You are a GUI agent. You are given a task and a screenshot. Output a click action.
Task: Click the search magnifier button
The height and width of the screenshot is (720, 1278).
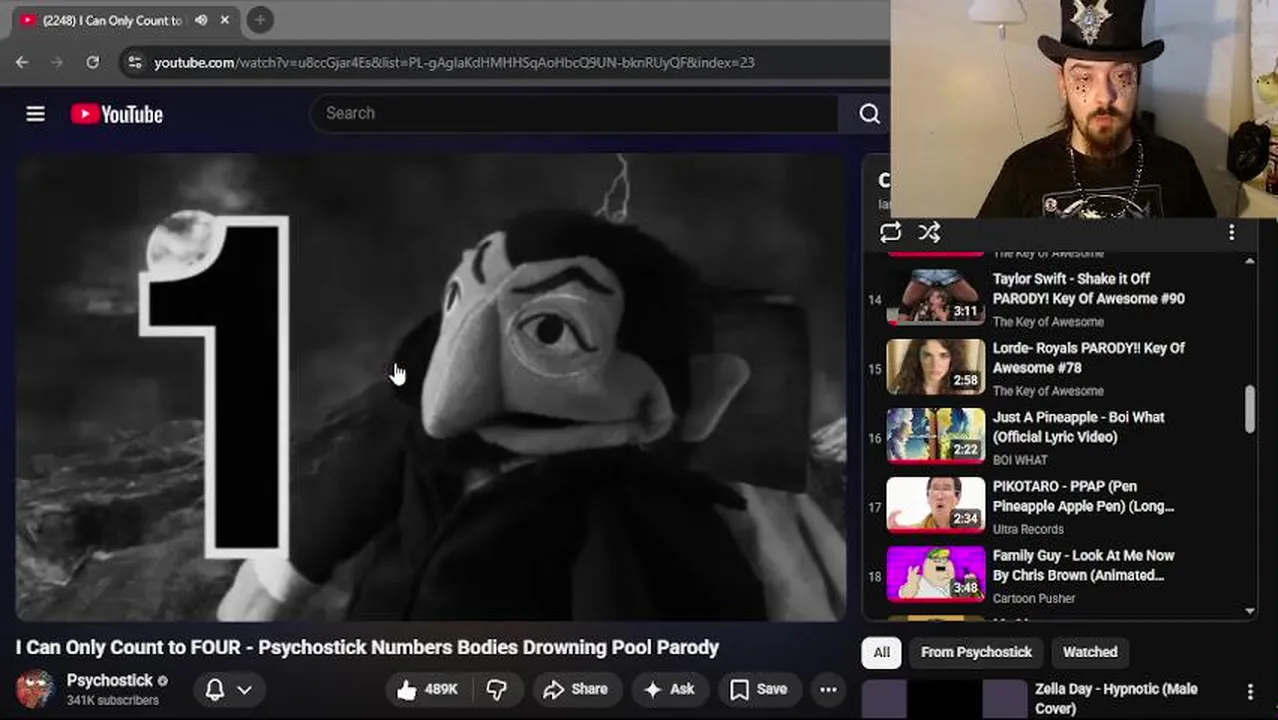point(869,114)
